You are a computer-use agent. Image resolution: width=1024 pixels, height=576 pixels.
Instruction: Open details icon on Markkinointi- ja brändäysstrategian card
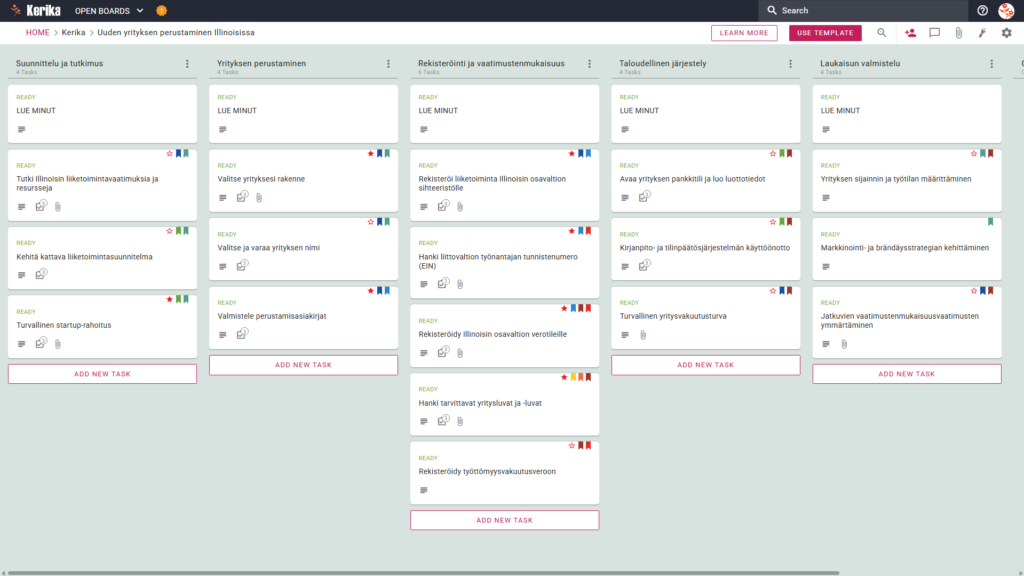(x=826, y=266)
